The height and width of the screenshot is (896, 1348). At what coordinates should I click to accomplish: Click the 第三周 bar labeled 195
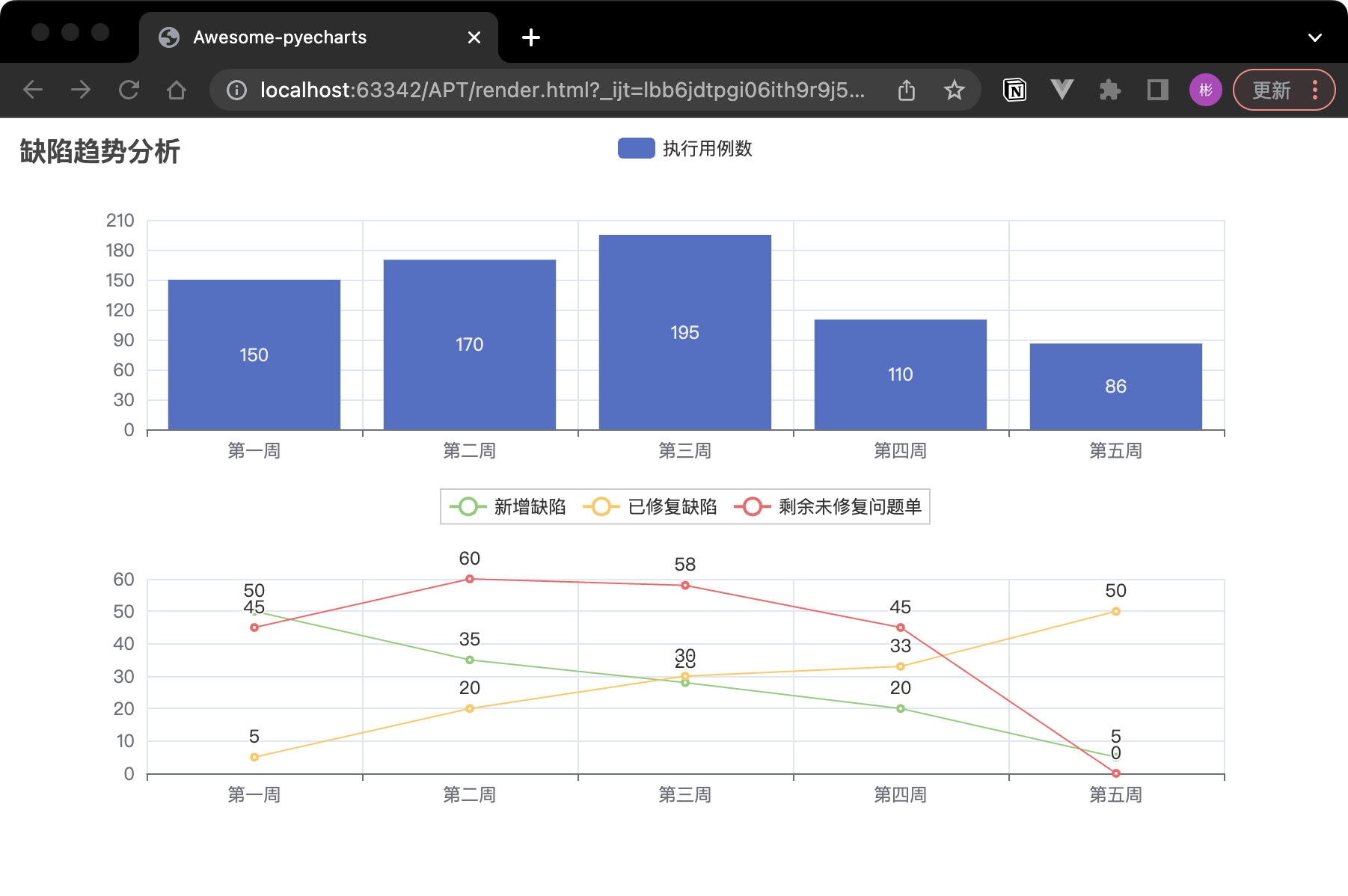pos(685,332)
